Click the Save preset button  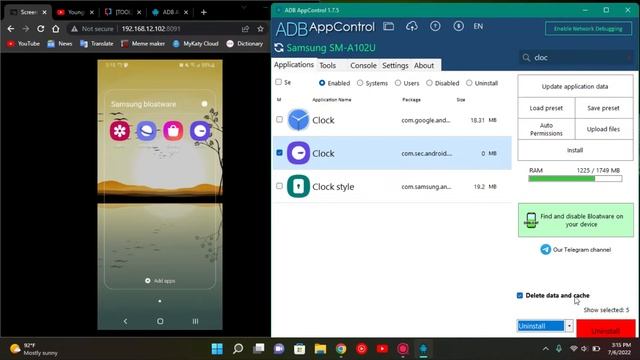pos(604,108)
